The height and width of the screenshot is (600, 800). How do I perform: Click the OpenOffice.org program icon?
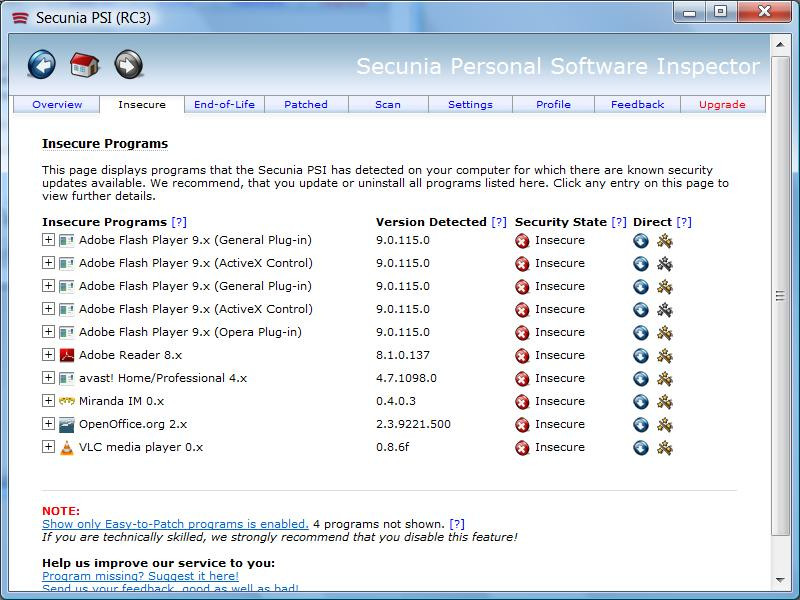67,424
